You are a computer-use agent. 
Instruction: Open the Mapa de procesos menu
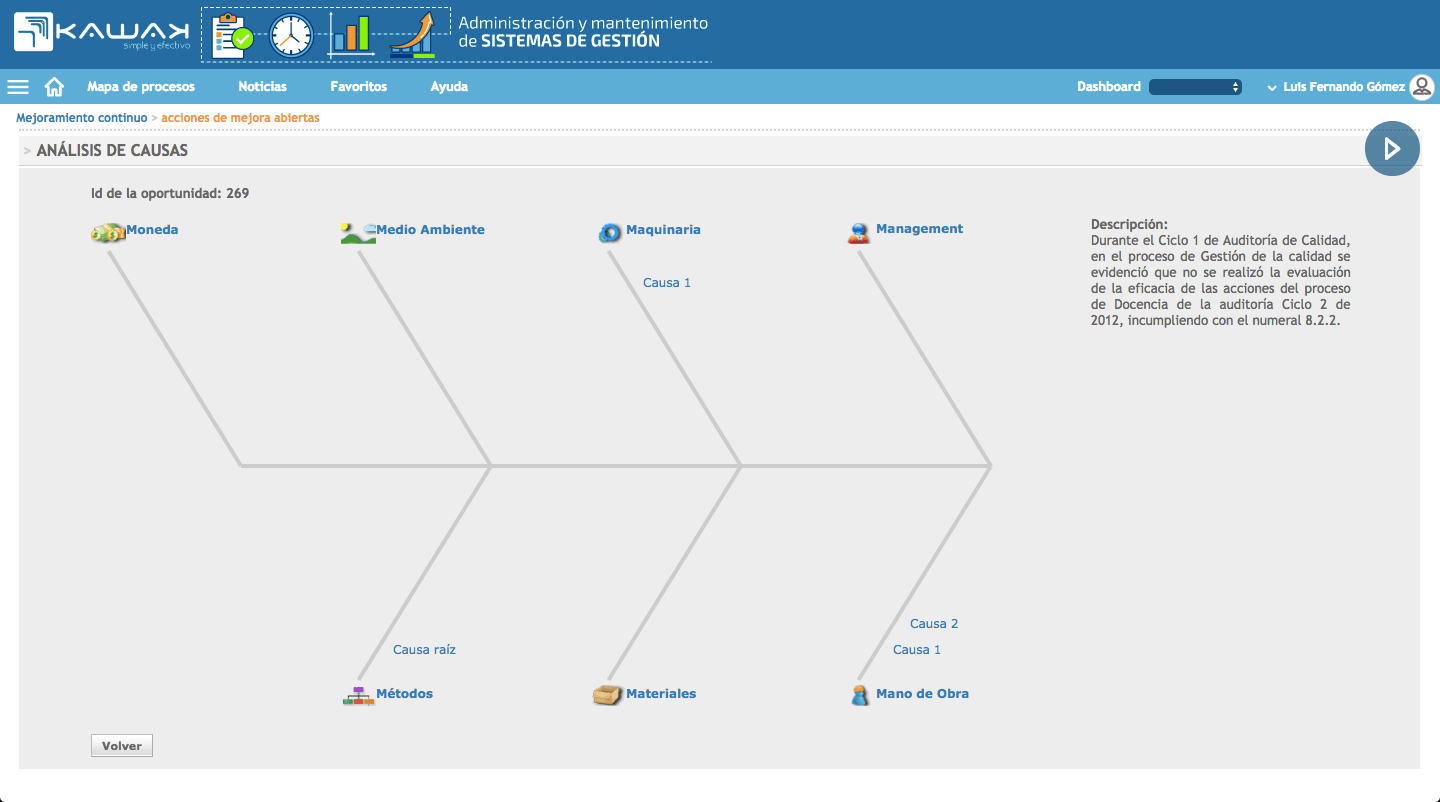click(x=141, y=87)
